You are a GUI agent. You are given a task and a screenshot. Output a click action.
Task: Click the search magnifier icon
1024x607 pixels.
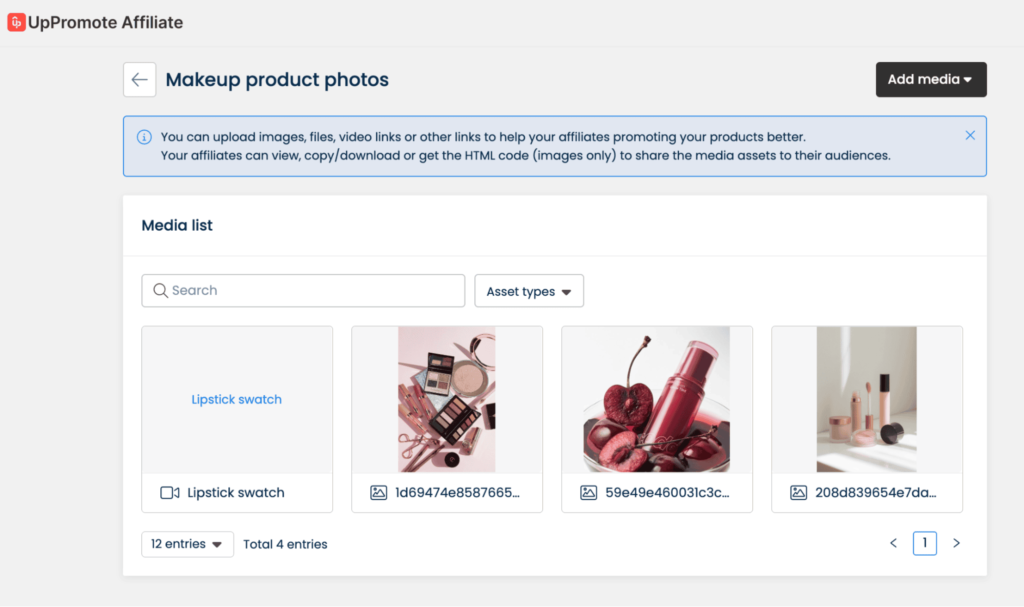(x=160, y=290)
